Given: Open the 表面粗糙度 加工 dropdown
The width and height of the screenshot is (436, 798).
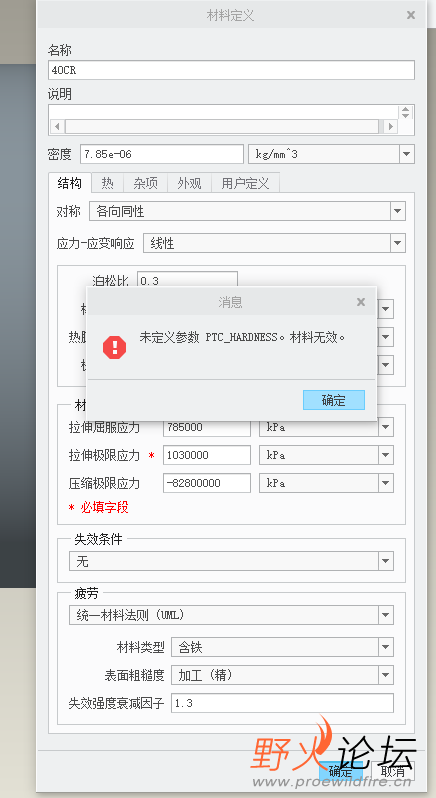Looking at the screenshot, I should tap(282, 675).
